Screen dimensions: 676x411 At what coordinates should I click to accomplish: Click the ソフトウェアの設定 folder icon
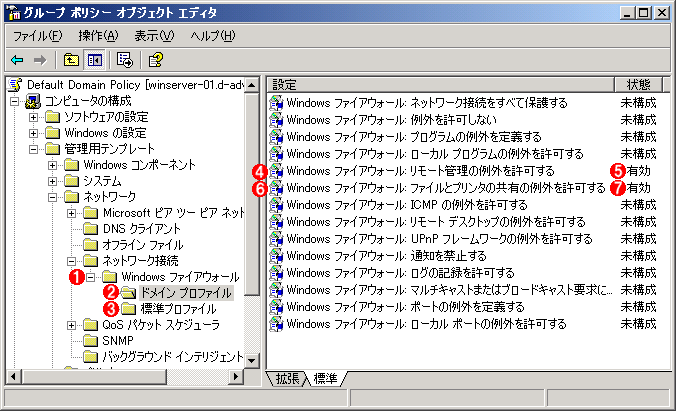coord(53,117)
